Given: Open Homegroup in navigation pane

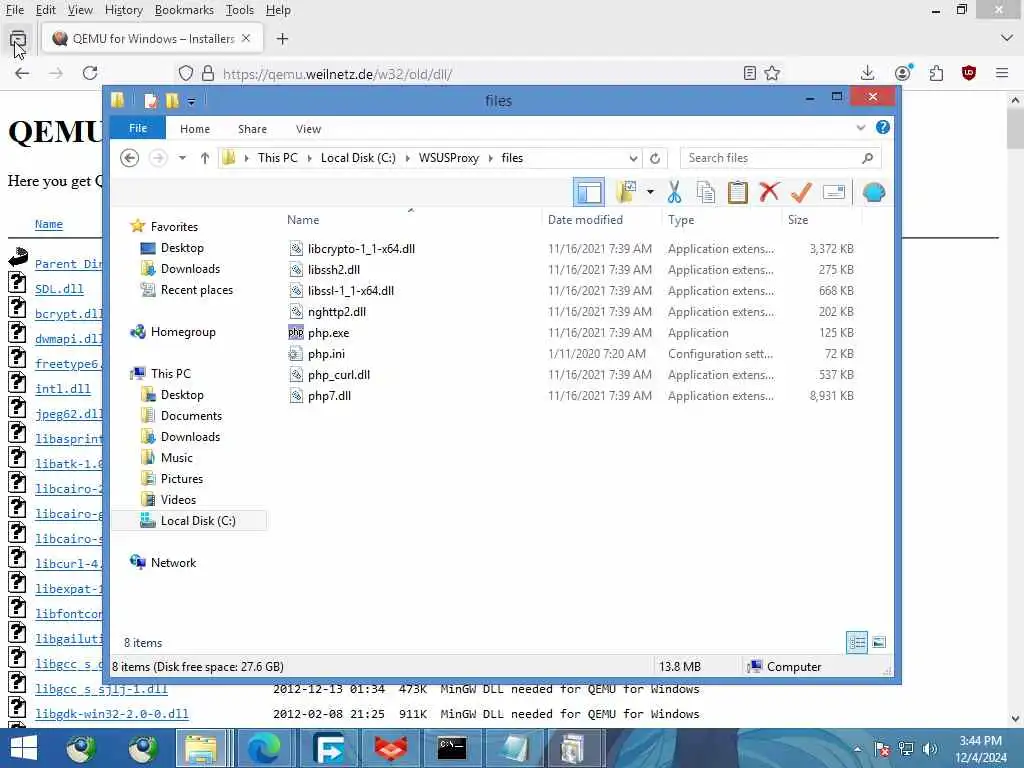Looking at the screenshot, I should tap(183, 332).
